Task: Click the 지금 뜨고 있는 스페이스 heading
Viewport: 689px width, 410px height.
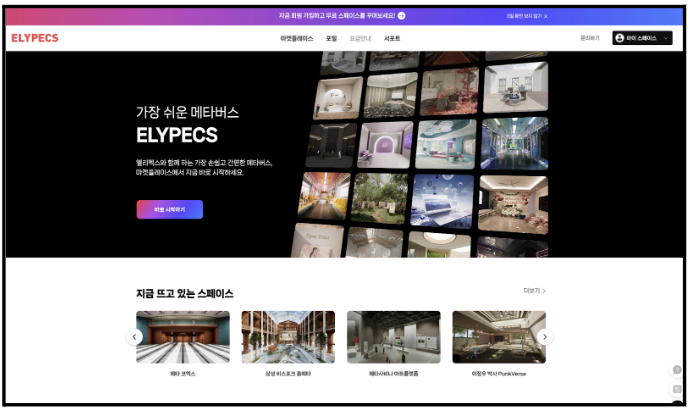Action: (x=185, y=294)
